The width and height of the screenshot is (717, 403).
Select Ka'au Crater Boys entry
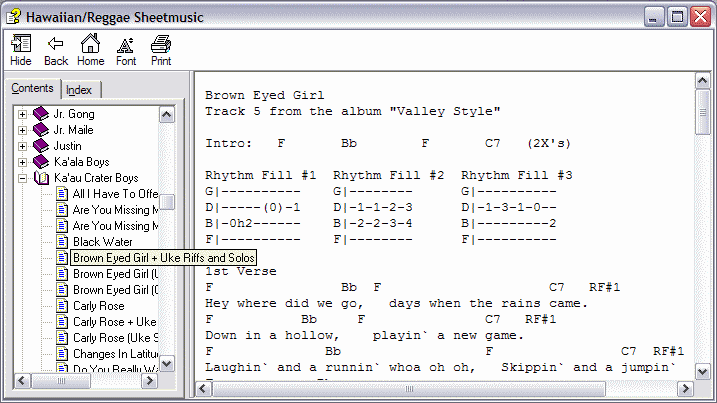coord(96,177)
